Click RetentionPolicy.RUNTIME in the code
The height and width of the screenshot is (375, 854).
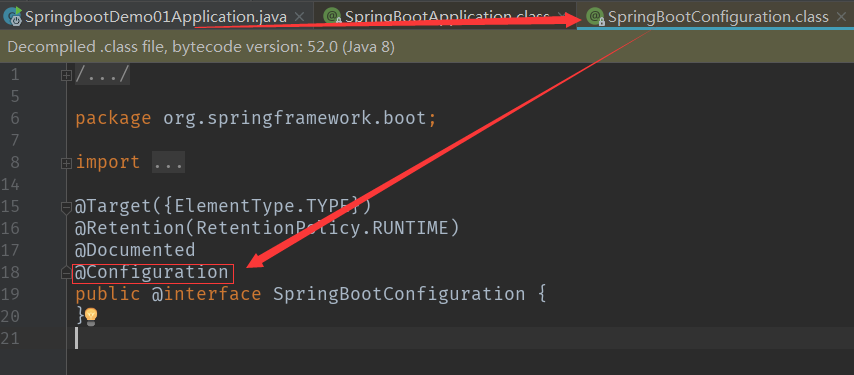pyautogui.click(x=322, y=228)
